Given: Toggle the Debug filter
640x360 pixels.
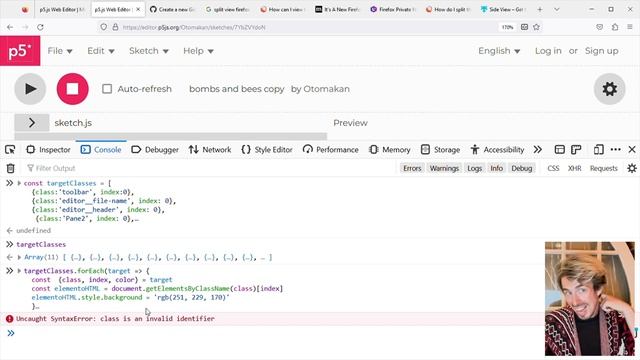Looking at the screenshot, I should point(522,168).
